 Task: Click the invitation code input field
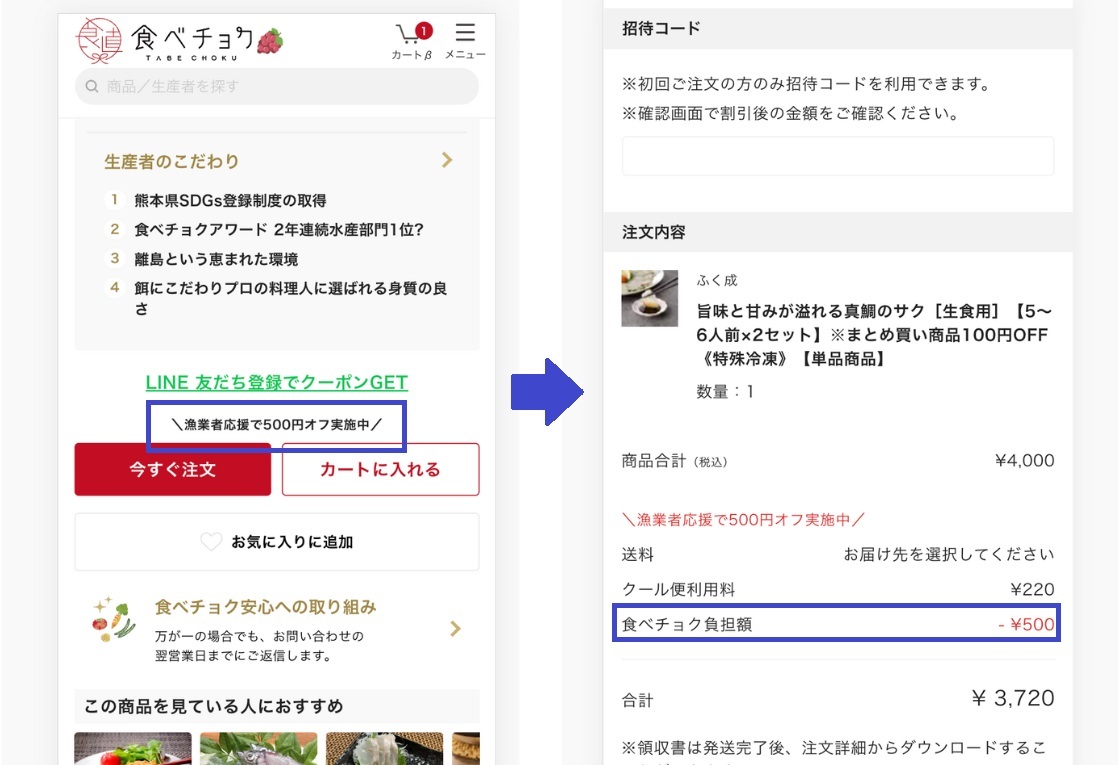[838, 156]
